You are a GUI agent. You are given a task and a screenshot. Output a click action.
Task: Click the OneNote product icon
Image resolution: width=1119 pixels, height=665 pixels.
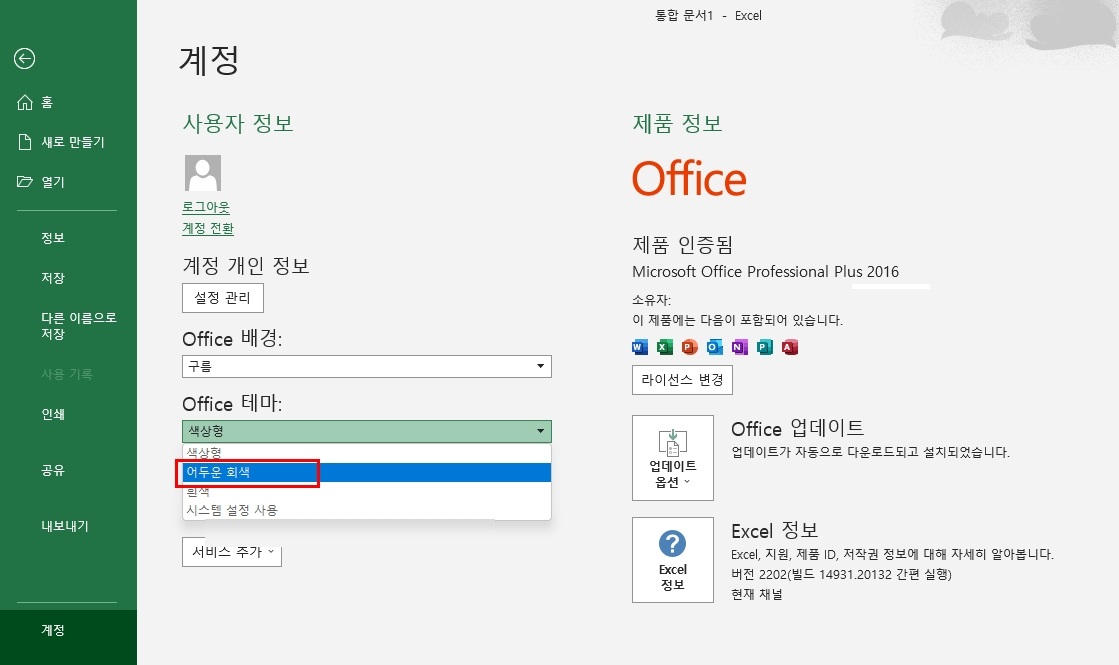tap(739, 347)
